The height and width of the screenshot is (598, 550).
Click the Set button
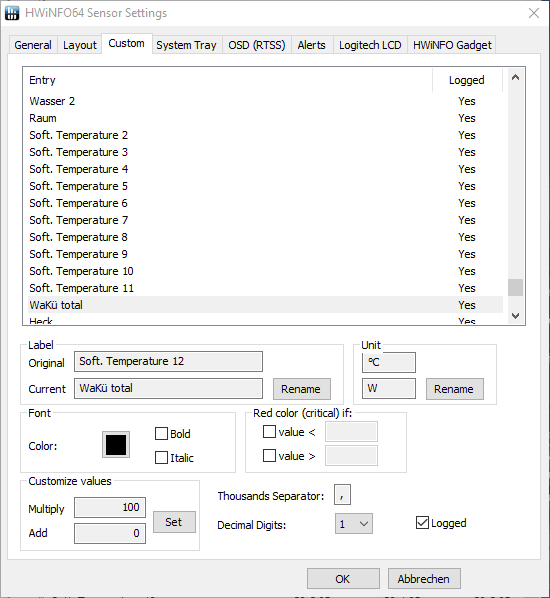click(x=174, y=522)
